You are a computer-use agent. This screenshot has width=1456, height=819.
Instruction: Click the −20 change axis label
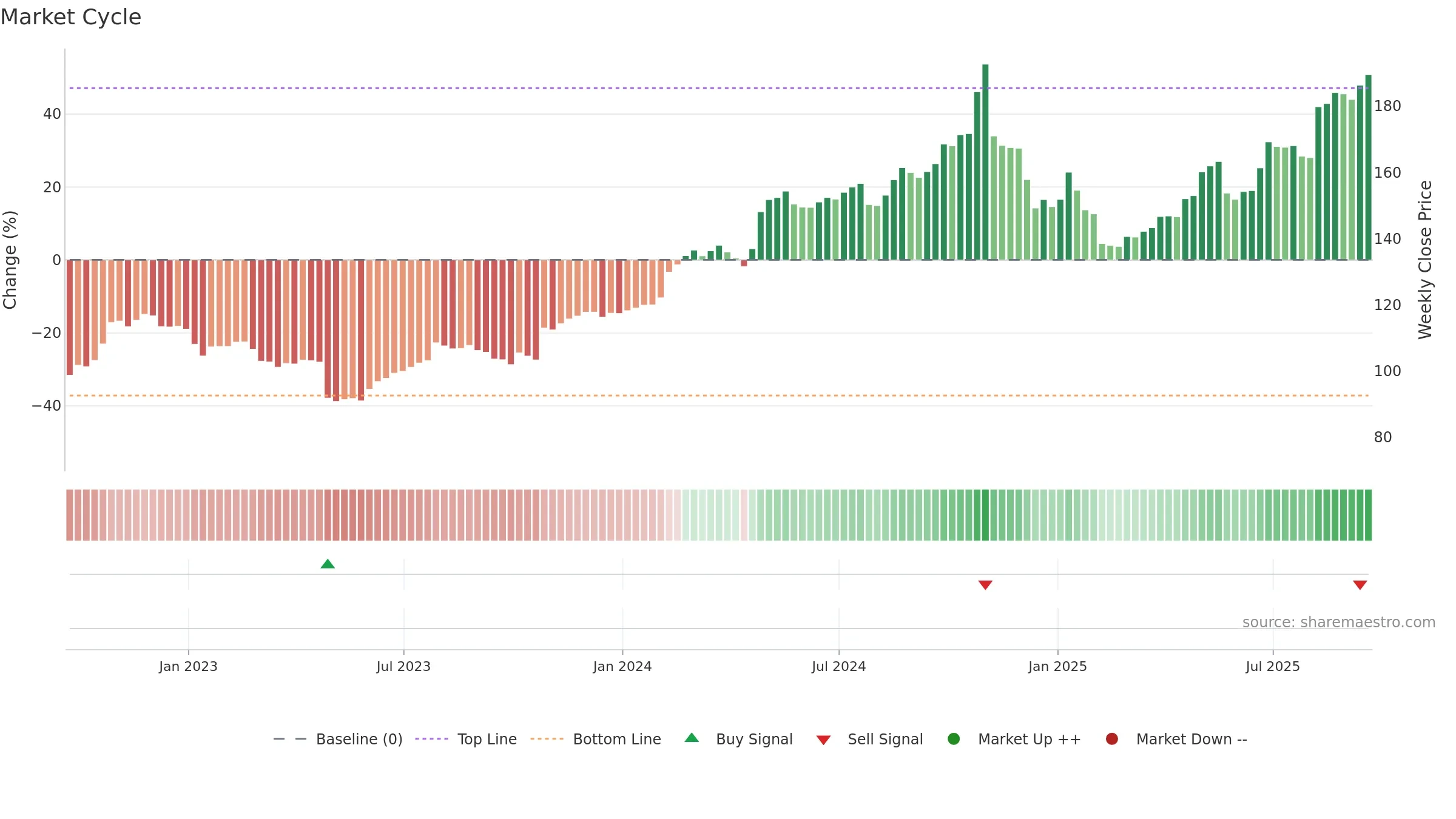tap(47, 333)
